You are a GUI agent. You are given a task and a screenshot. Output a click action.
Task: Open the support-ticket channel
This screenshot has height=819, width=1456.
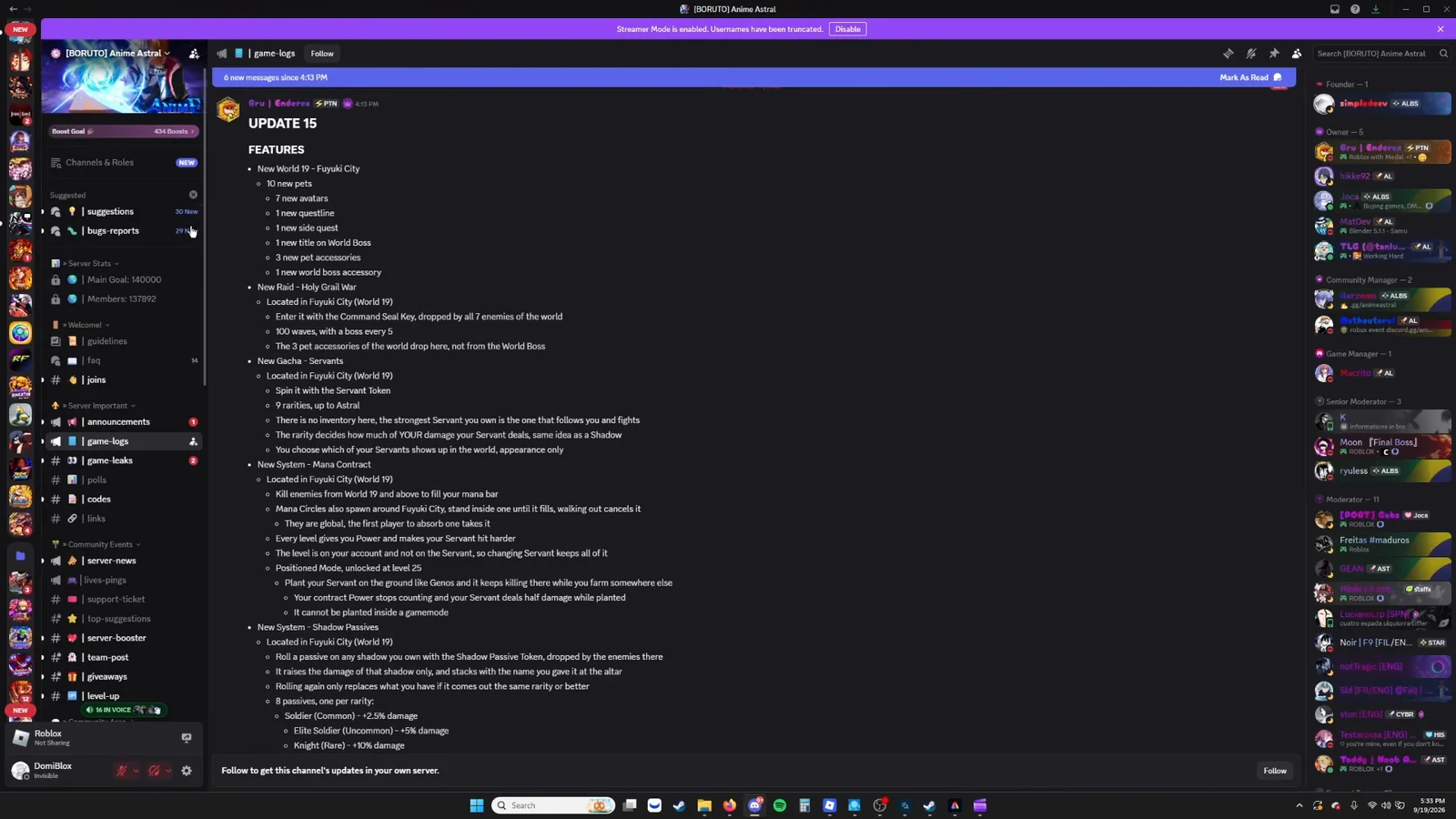(x=123, y=600)
